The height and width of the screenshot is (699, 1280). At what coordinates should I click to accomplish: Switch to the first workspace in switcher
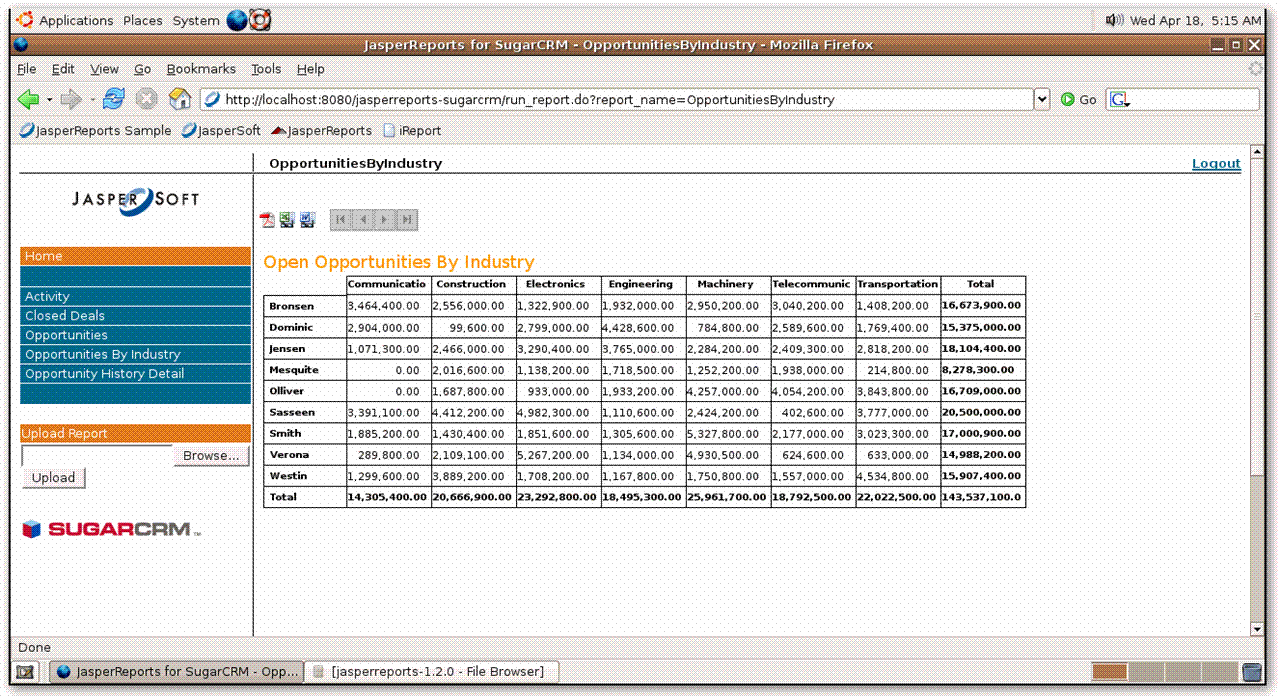(1110, 672)
